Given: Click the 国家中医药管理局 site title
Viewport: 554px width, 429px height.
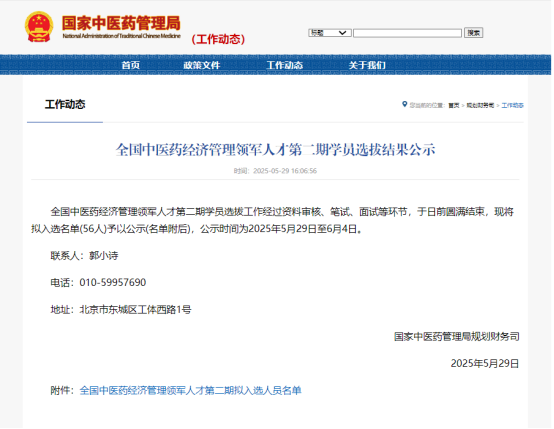Looking at the screenshot, I should (x=121, y=23).
